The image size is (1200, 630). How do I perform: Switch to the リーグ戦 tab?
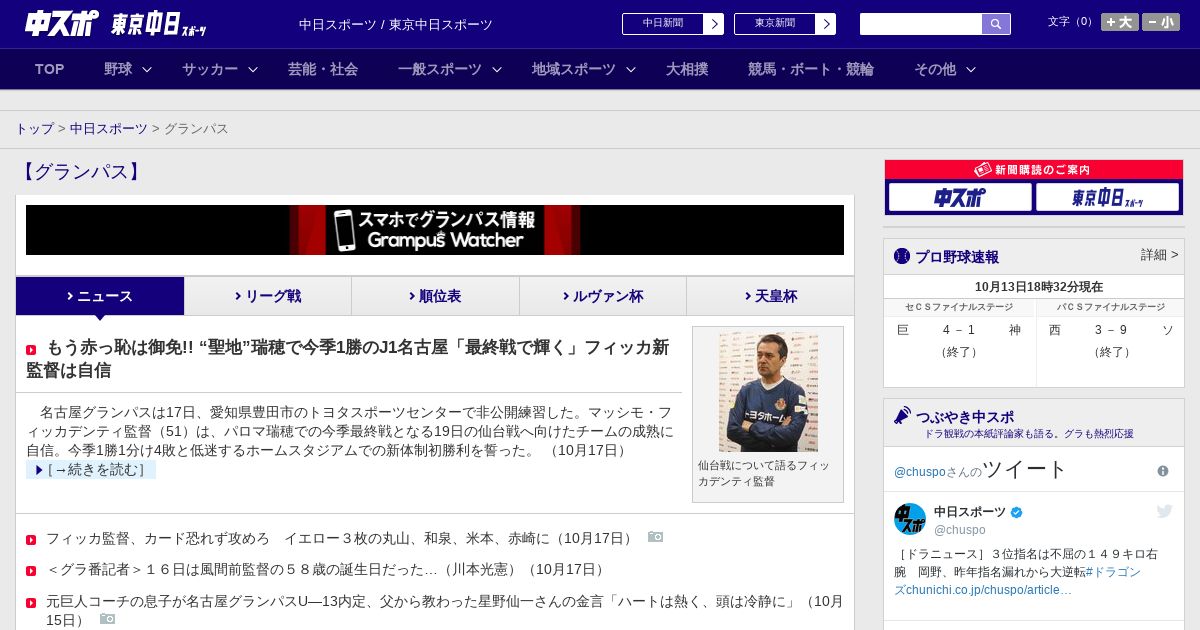268,296
